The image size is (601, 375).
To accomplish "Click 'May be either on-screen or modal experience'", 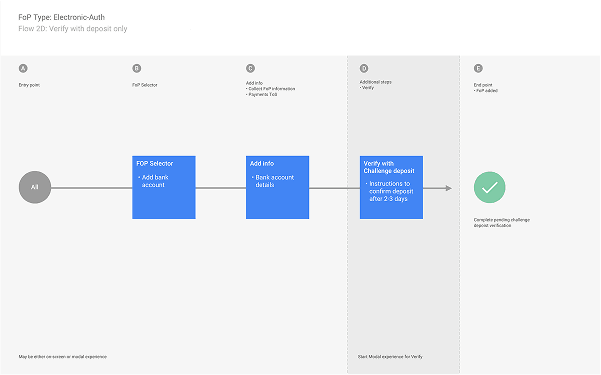I will (63, 357).
